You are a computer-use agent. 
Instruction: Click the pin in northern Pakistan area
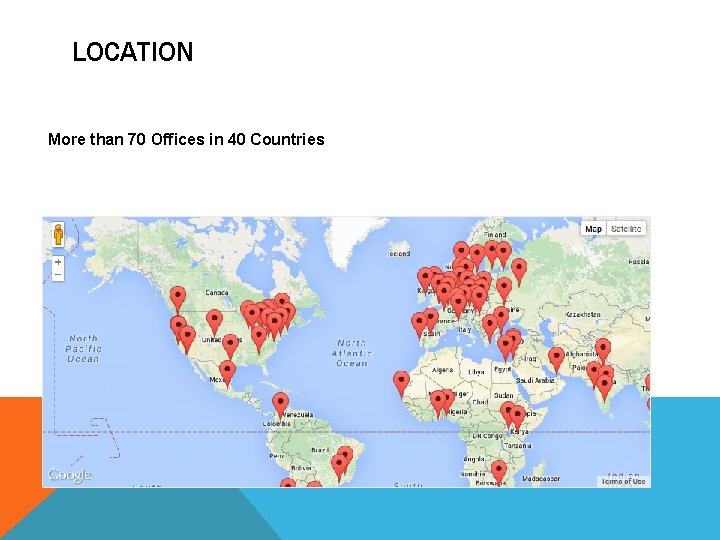pos(603,352)
